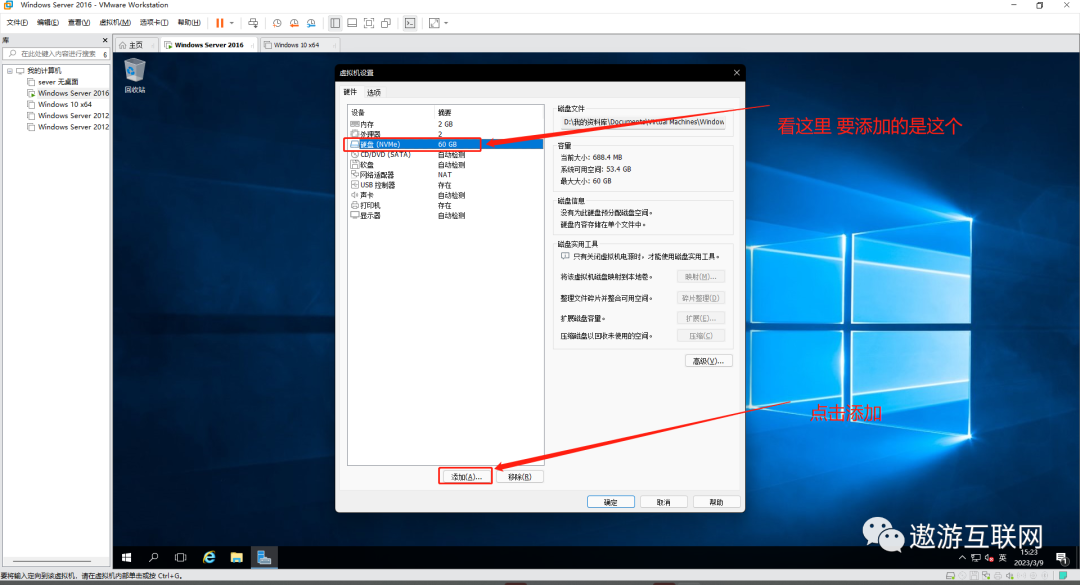Screen dimensions: 1080x585
Task: Close the library panel with X
Action: [105, 40]
